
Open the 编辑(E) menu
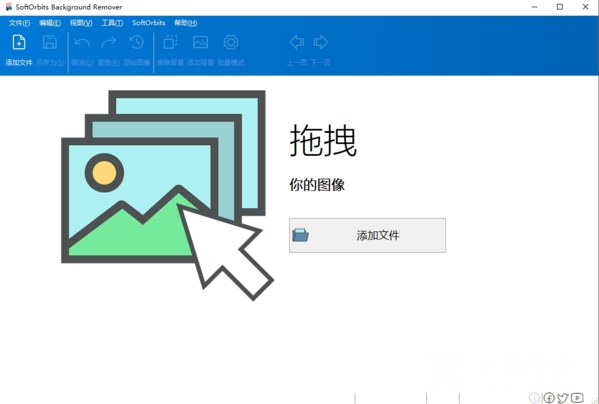50,23
